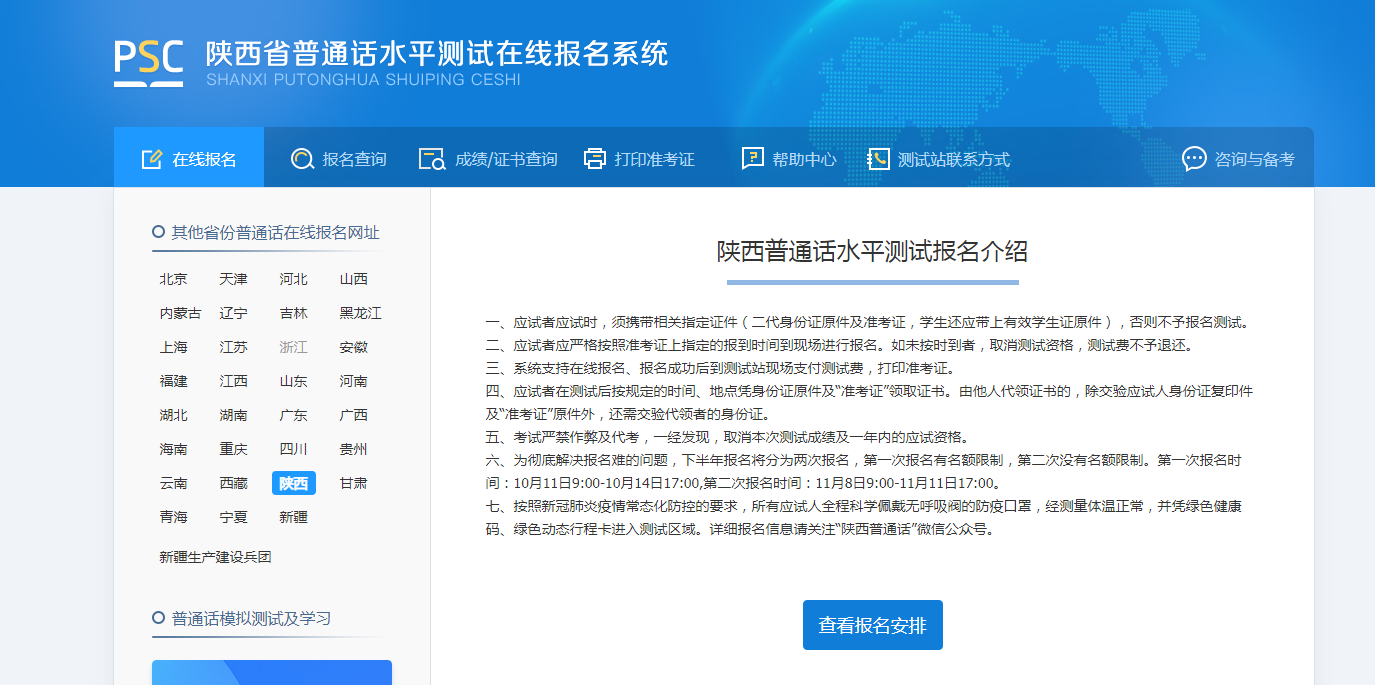This screenshot has height=685, width=1375.
Task: Choose the 四川 province link
Action: 293,449
